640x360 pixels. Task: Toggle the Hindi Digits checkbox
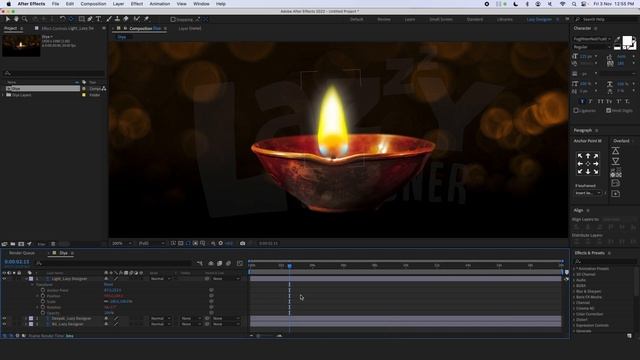click(x=609, y=111)
